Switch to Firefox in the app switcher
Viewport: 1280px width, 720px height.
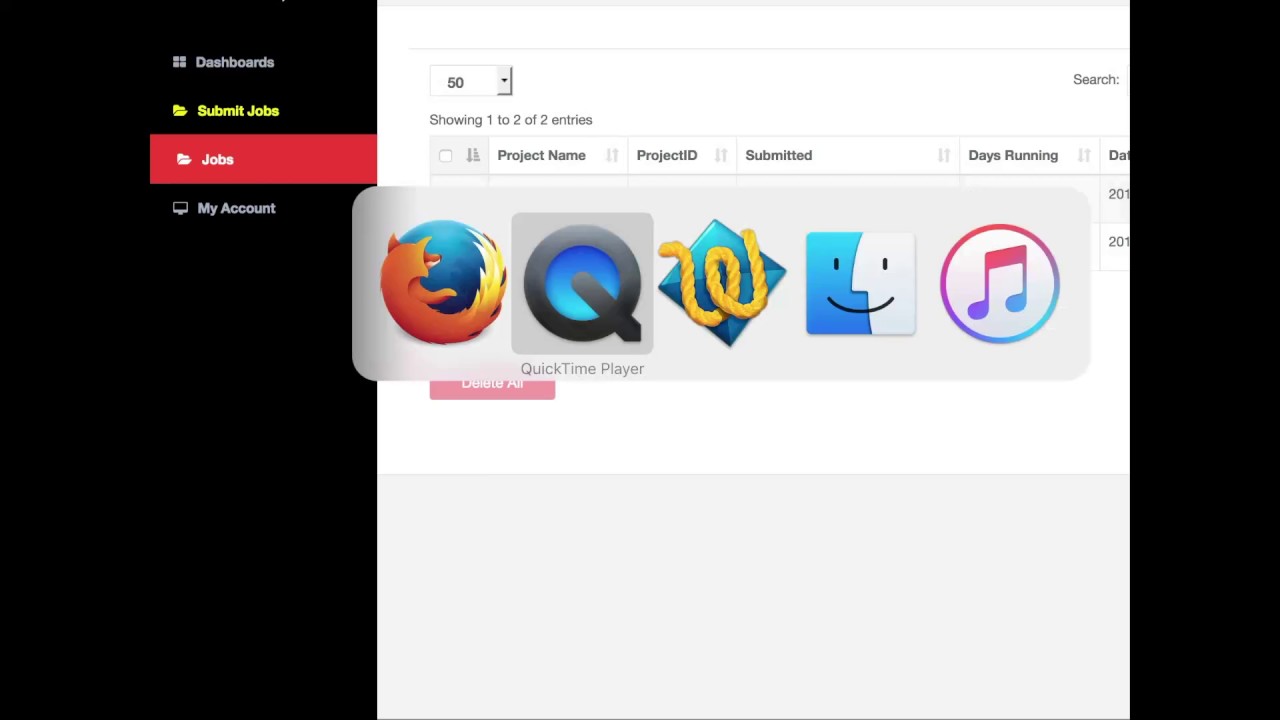[443, 283]
